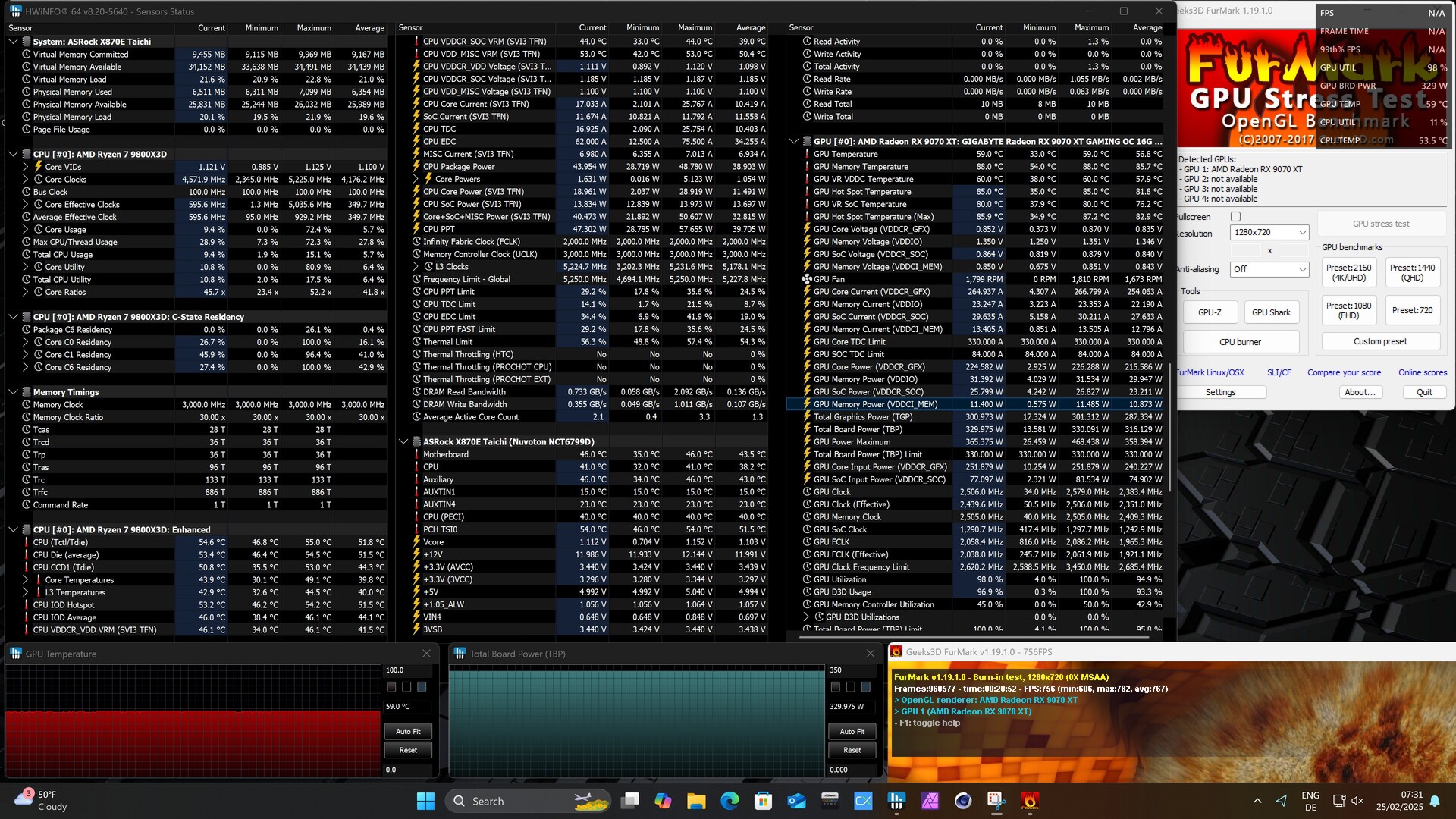The height and width of the screenshot is (819, 1456).
Task: Select the Total Graphics Power (TGP) row
Action: pos(975,417)
